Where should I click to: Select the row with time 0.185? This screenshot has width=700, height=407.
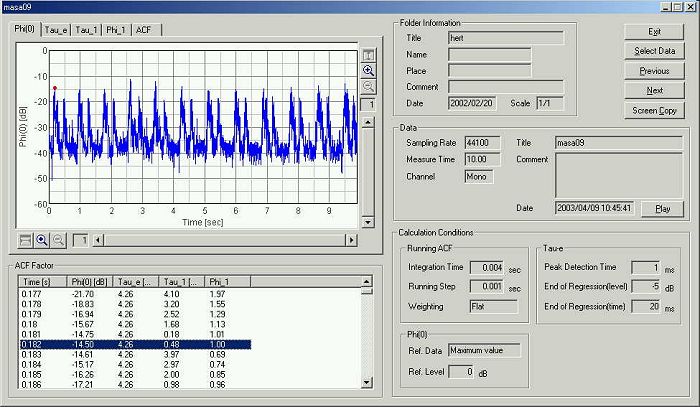135,374
